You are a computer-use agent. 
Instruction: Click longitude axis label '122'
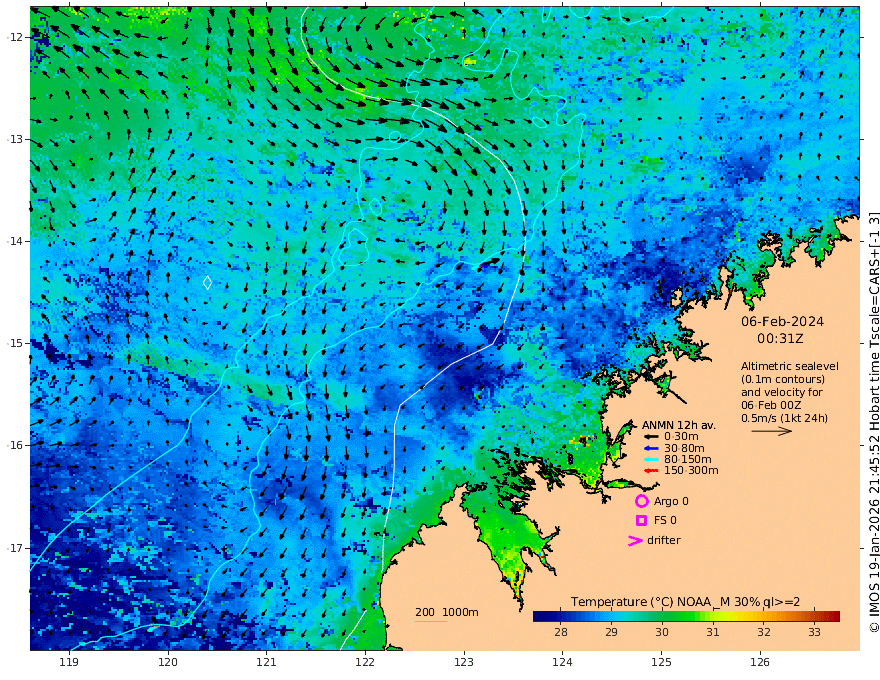click(x=365, y=663)
